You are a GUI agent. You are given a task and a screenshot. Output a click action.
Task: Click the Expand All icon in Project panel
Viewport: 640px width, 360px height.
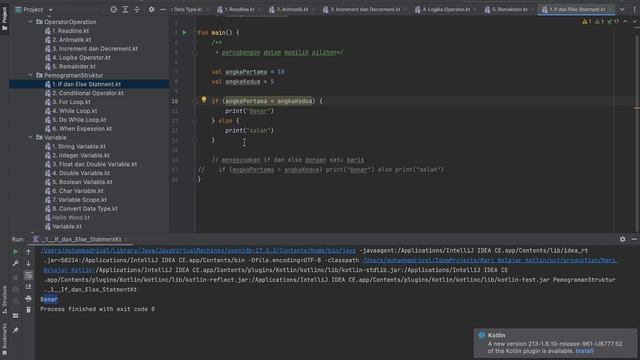click(x=125, y=9)
